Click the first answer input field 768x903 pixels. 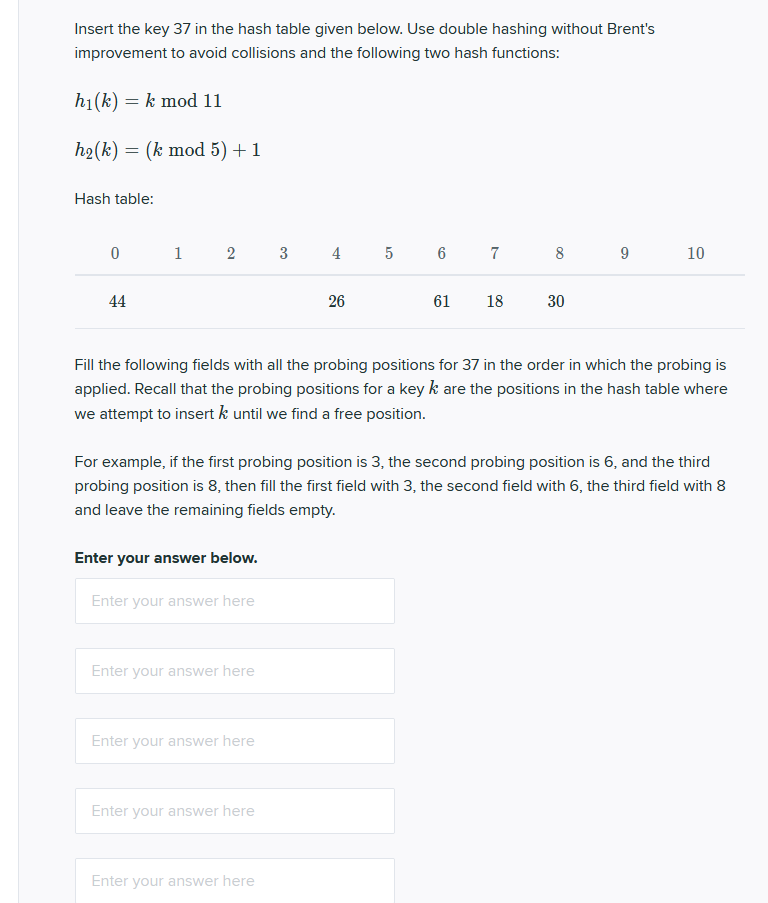[234, 600]
